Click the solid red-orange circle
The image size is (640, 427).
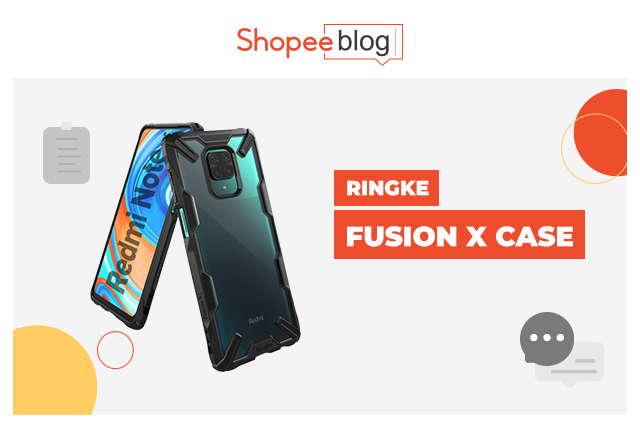click(602, 133)
